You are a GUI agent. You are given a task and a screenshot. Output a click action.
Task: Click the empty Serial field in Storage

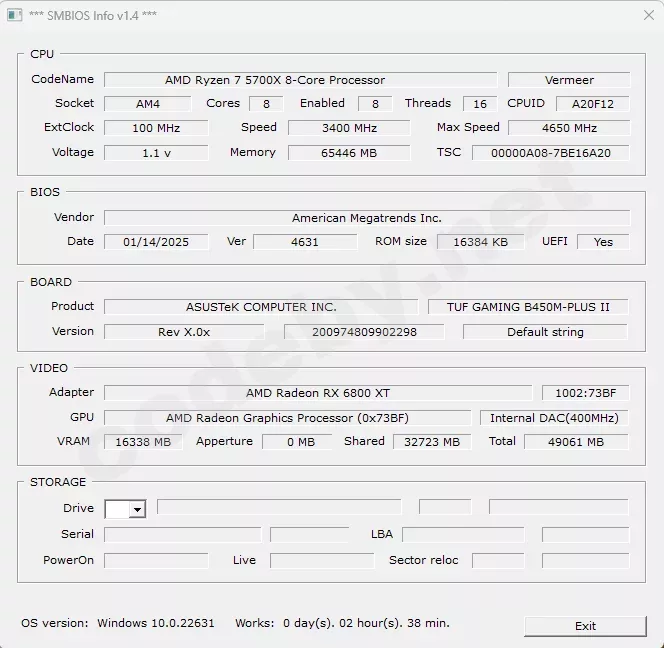183,534
